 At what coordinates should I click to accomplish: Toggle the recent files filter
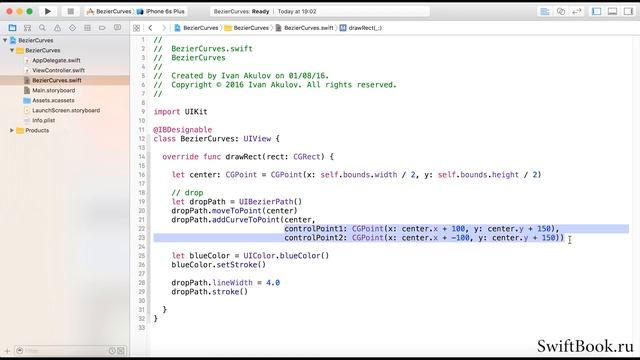(x=112, y=351)
